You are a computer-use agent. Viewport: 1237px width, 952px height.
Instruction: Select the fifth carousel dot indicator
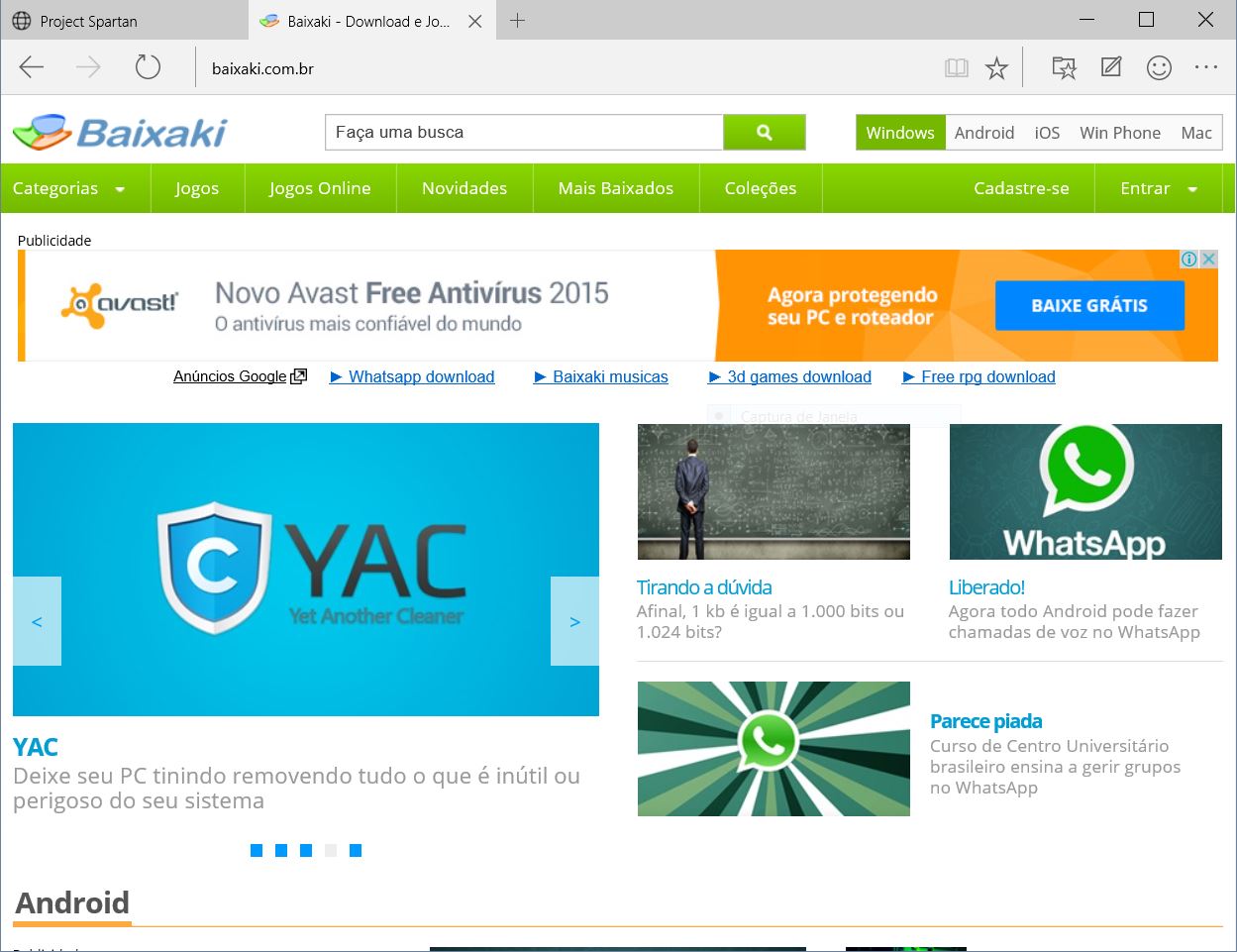[356, 850]
